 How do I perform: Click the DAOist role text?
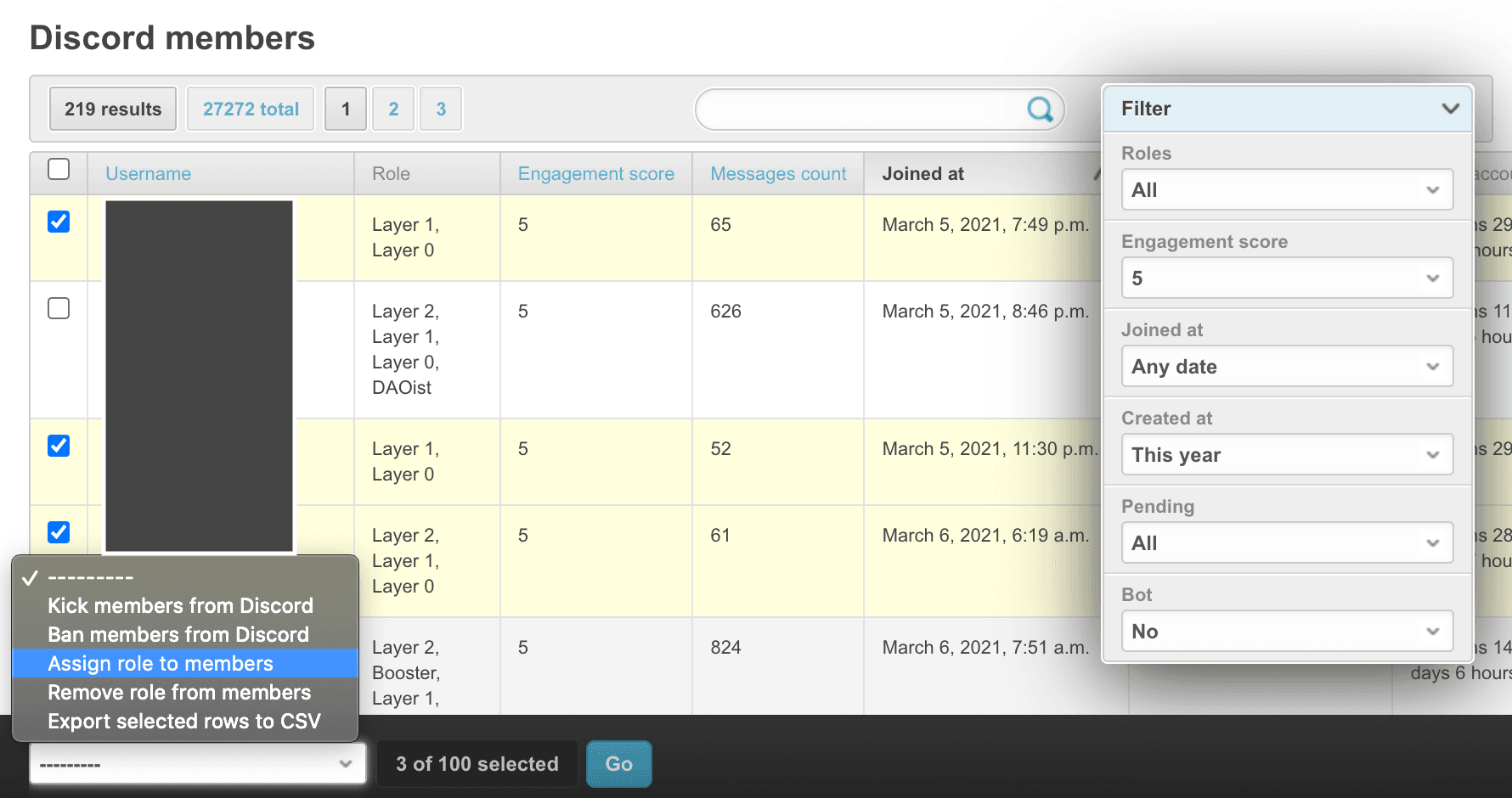pos(402,388)
